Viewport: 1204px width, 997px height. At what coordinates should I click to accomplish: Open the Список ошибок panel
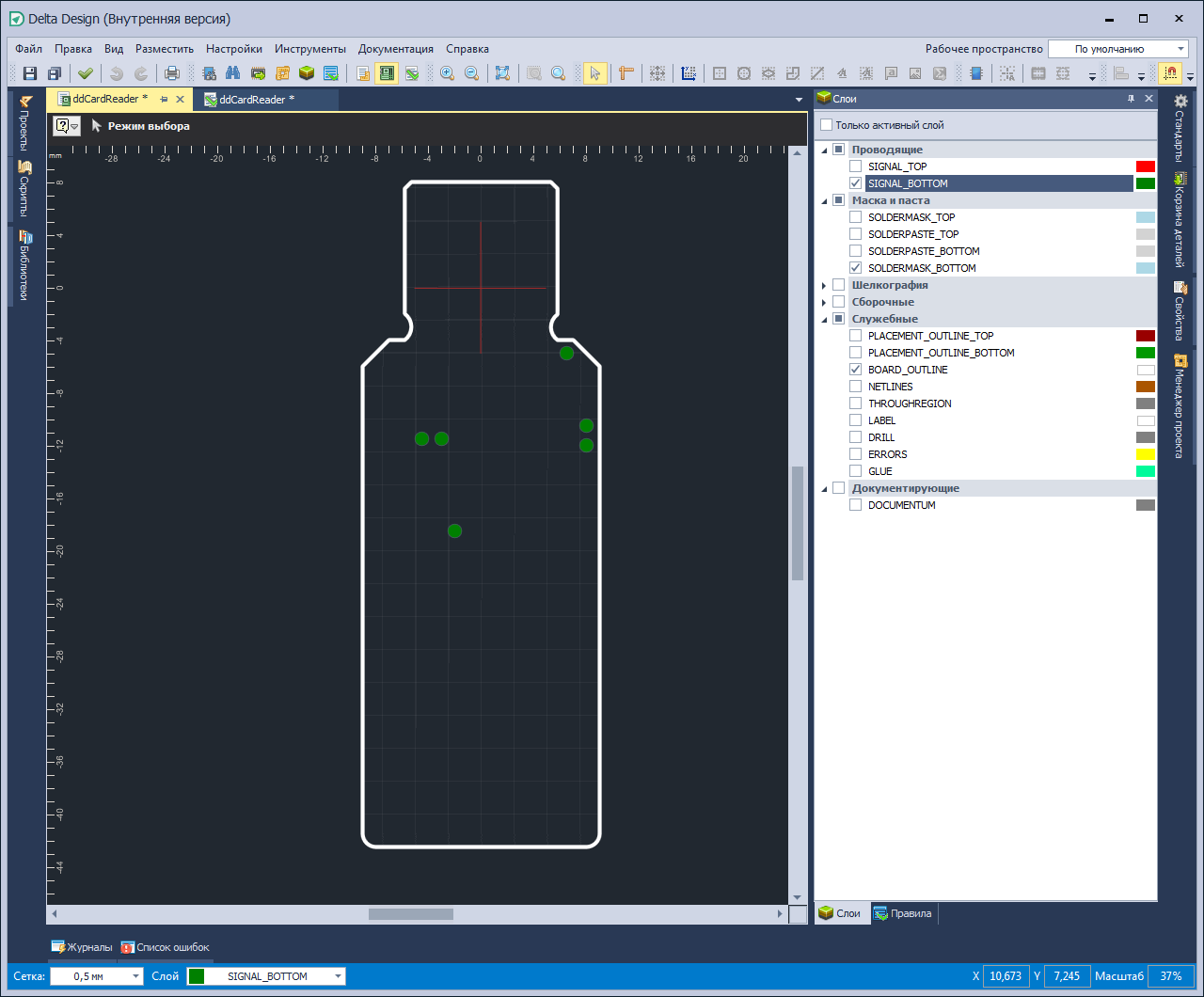[x=166, y=947]
